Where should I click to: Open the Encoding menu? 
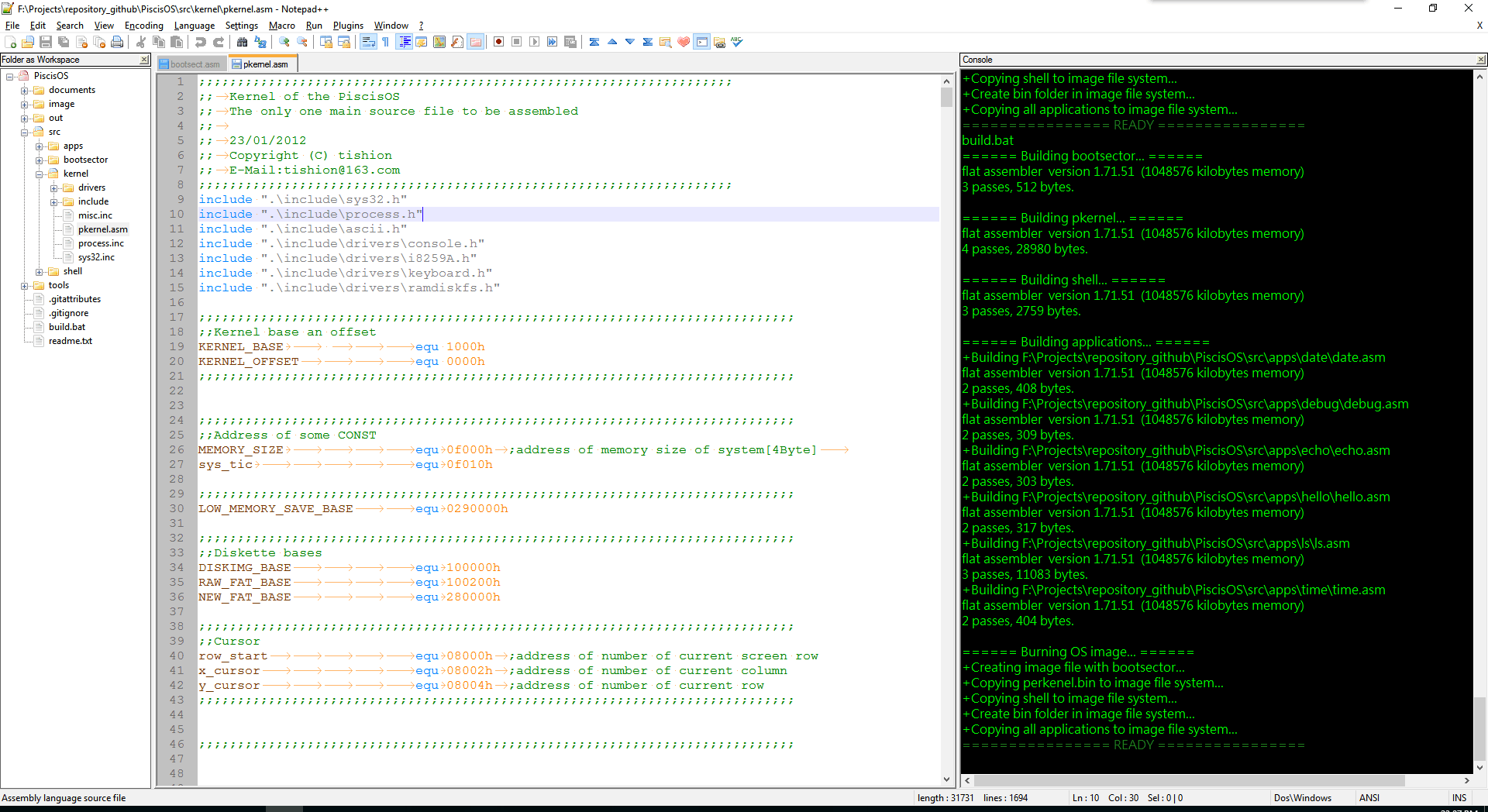point(144,26)
